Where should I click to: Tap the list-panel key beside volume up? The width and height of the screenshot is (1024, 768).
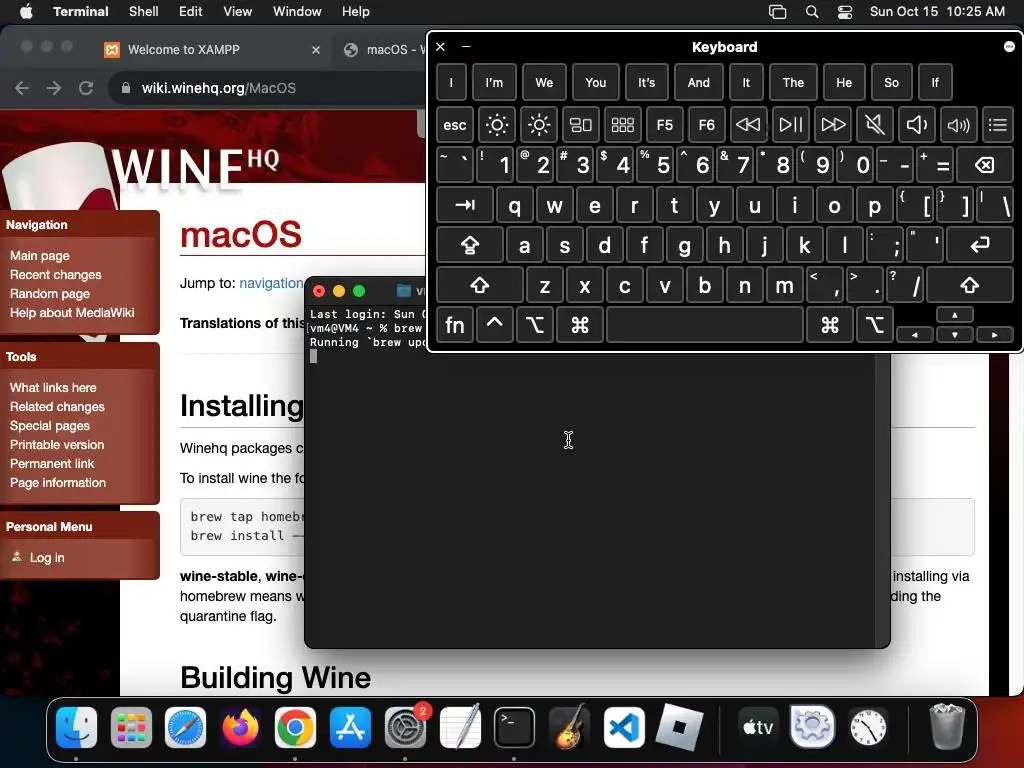coord(998,124)
